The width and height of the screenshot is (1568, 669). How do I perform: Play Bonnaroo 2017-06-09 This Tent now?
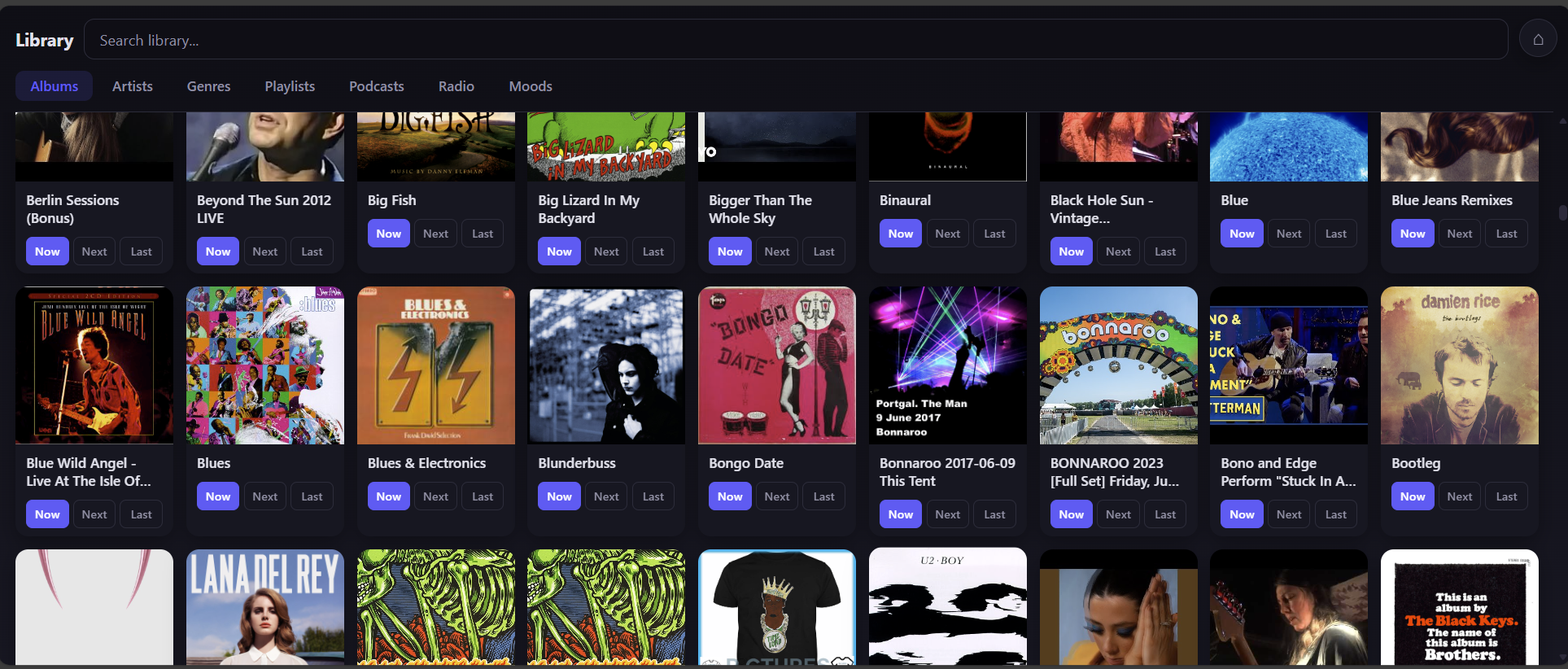[901, 514]
